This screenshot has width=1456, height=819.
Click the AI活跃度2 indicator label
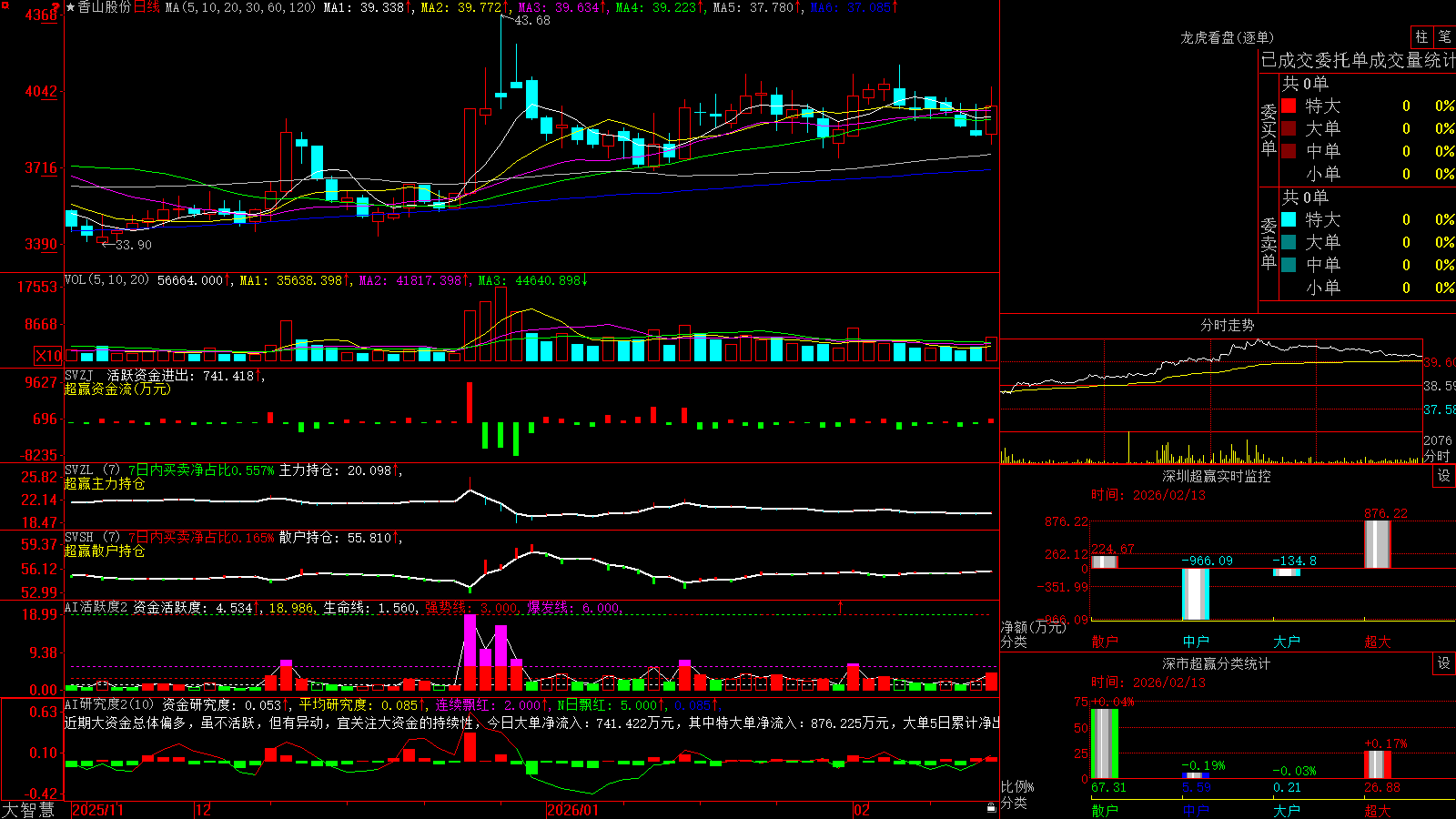96,607
